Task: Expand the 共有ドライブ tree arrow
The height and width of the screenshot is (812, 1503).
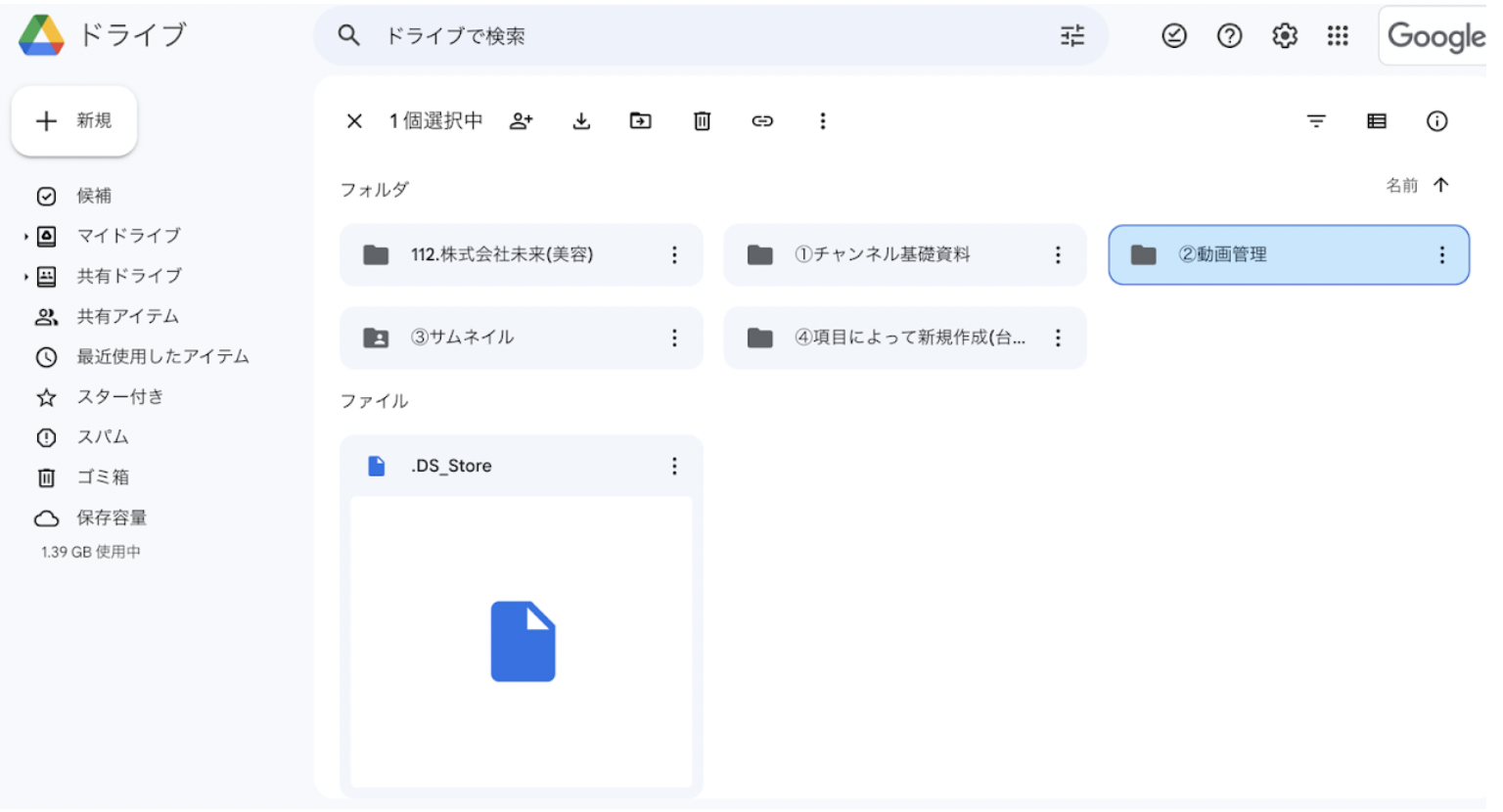Action: pos(25,277)
